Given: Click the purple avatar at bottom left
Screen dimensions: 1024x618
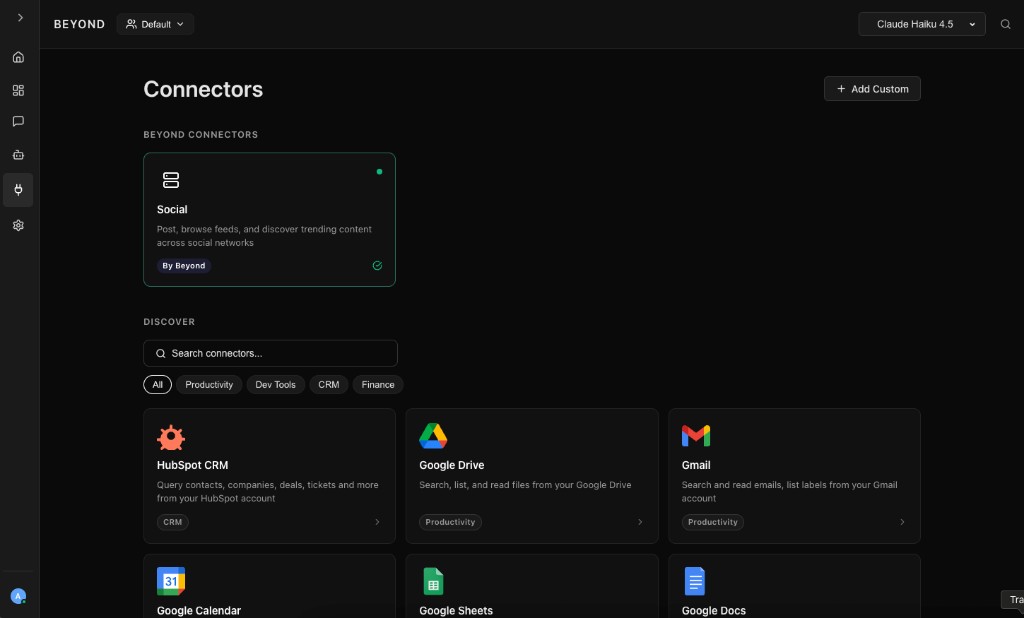Looking at the screenshot, I should 18,596.
